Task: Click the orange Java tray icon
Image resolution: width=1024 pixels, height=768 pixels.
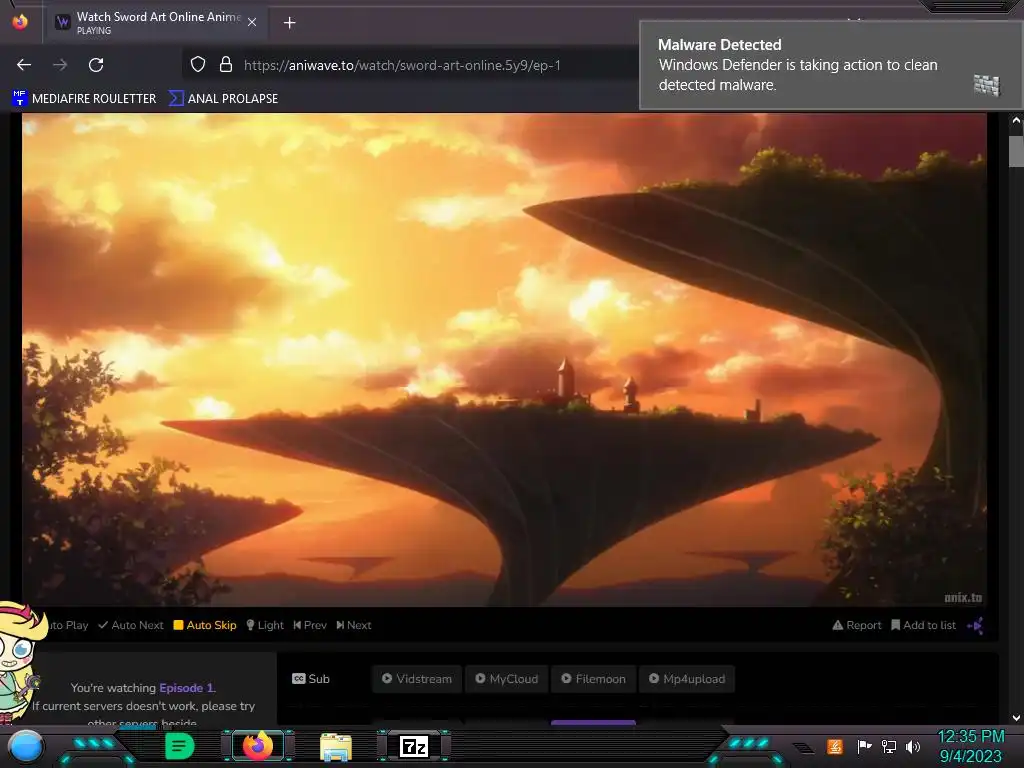Action: 835,746
